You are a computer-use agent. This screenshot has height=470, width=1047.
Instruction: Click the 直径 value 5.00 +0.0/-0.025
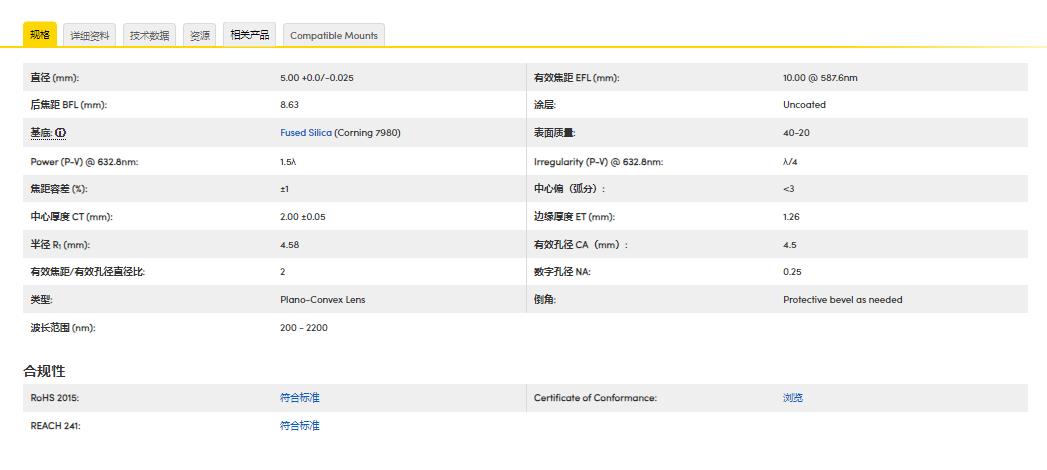(317, 77)
